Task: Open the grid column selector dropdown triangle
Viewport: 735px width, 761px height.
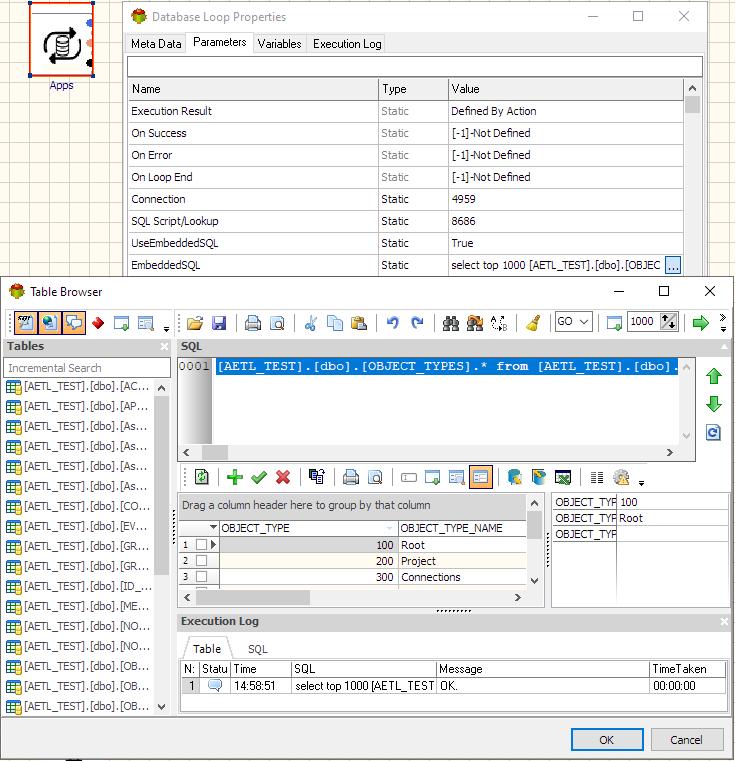Action: pyautogui.click(x=213, y=528)
